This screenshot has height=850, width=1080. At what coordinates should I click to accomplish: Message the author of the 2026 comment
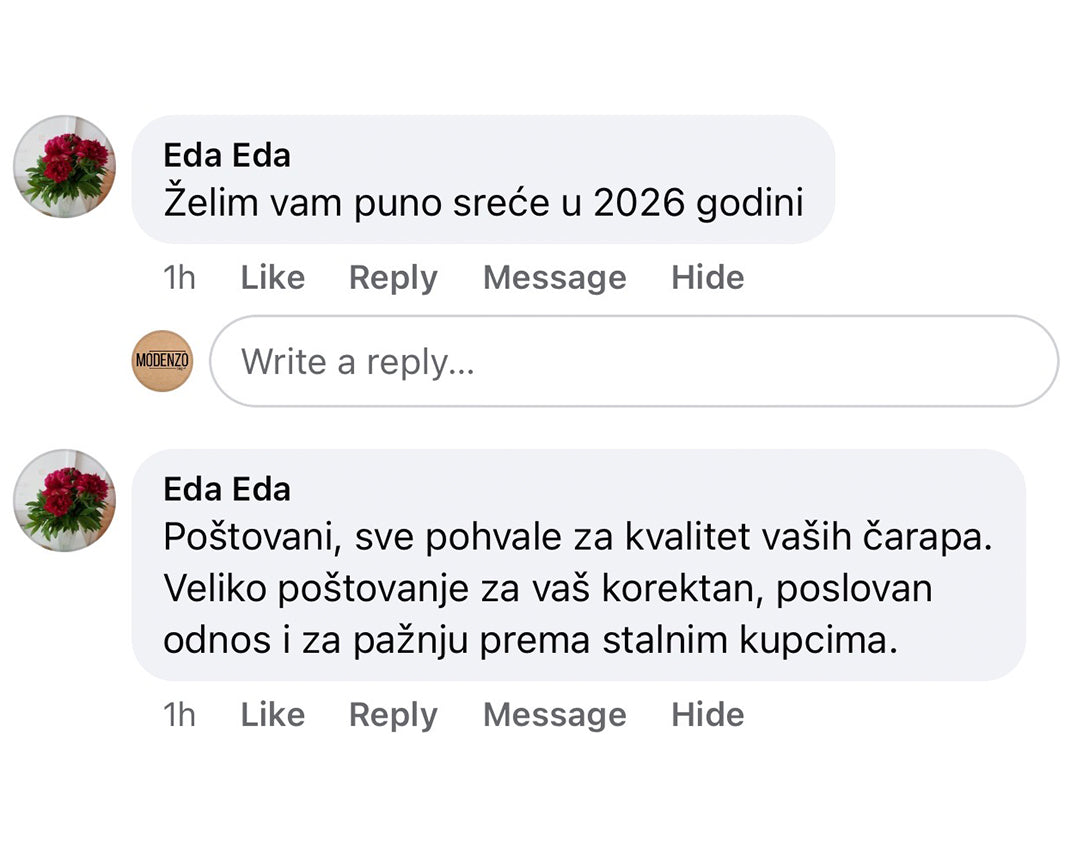pyautogui.click(x=554, y=277)
